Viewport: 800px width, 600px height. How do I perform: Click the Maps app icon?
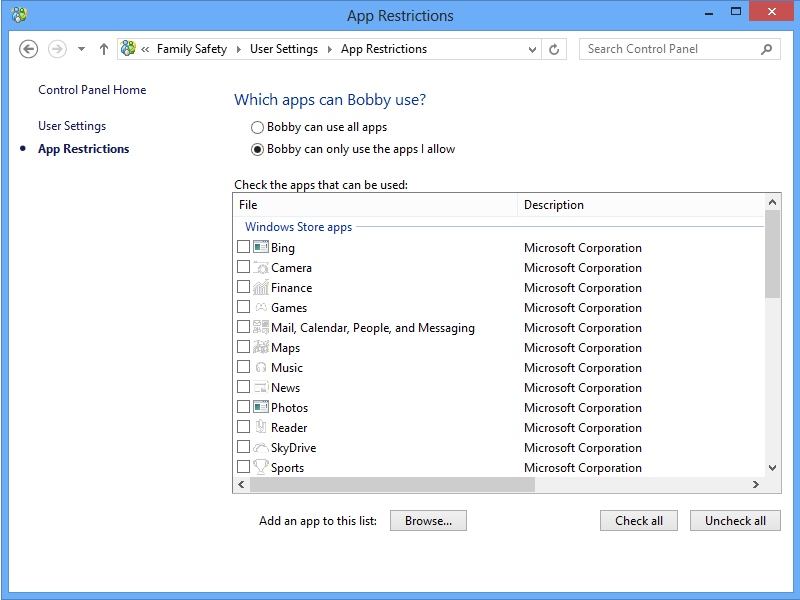261,347
